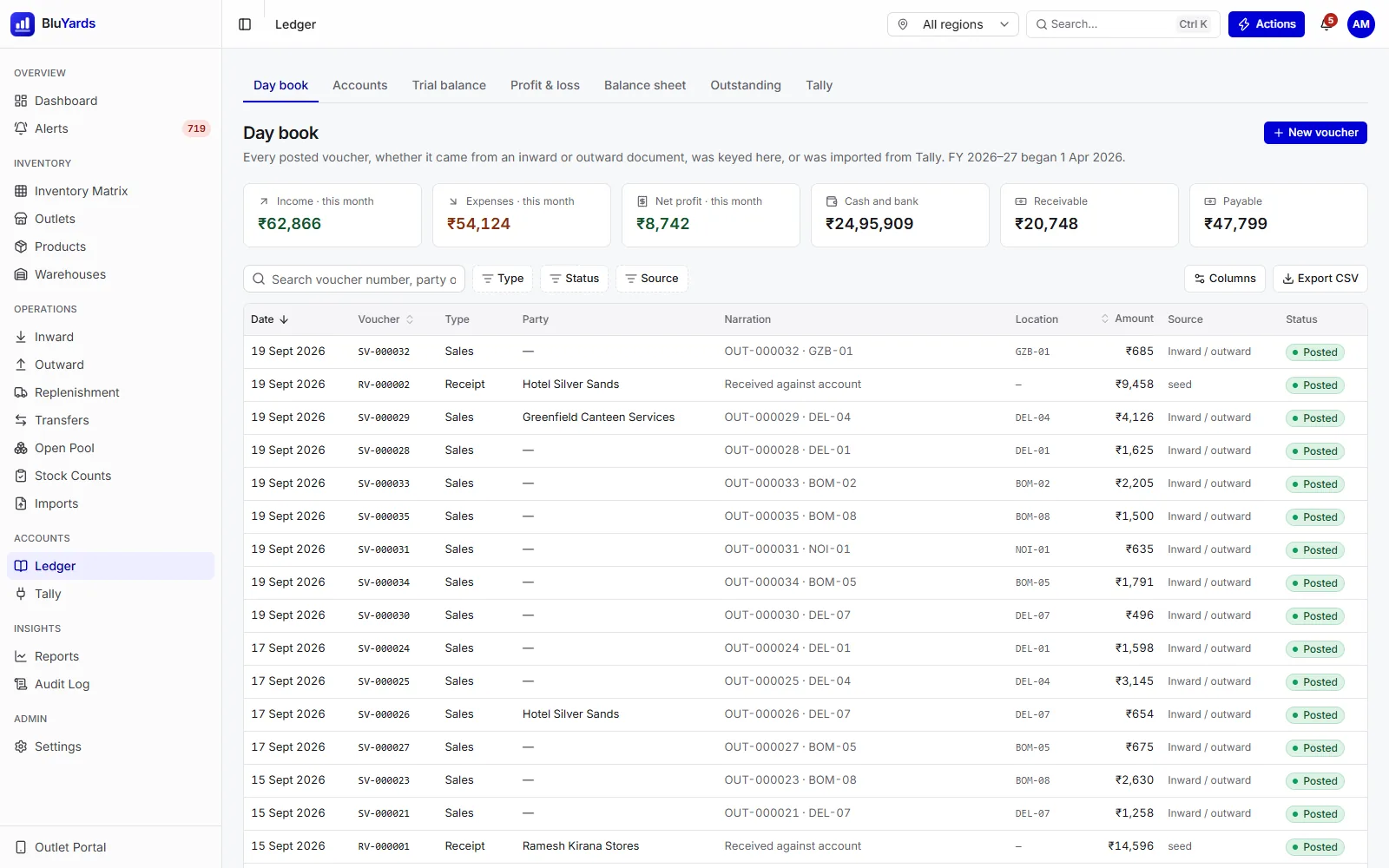Viewport: 1389px width, 868px height.
Task: Open Warehouses page
Action: pos(110,274)
